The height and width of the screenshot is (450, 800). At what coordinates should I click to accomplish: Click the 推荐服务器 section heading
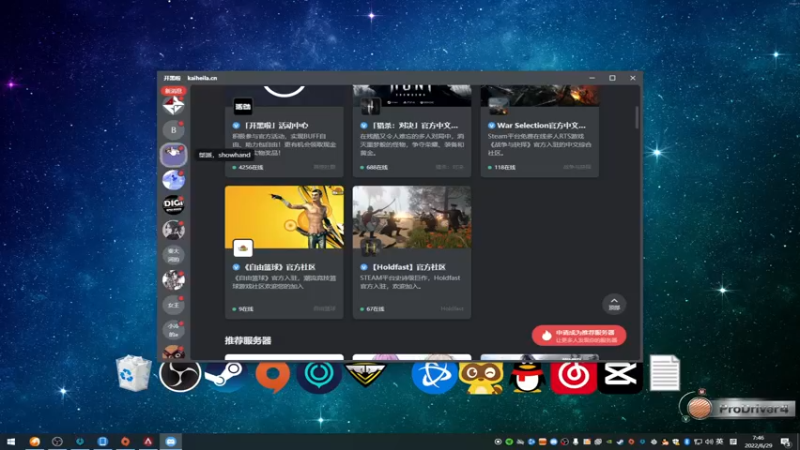(x=248, y=341)
